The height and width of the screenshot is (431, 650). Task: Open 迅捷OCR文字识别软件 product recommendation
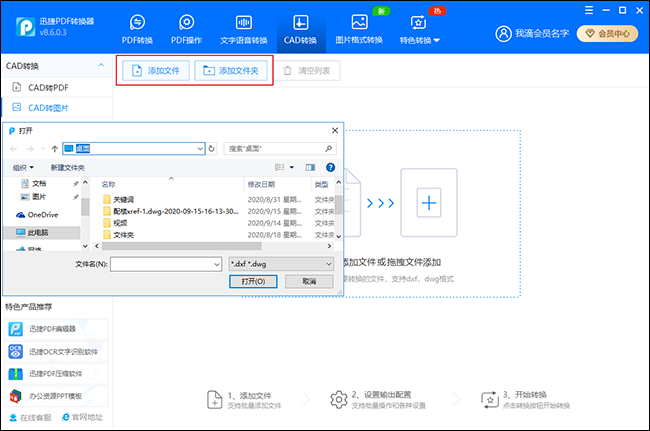(57, 351)
